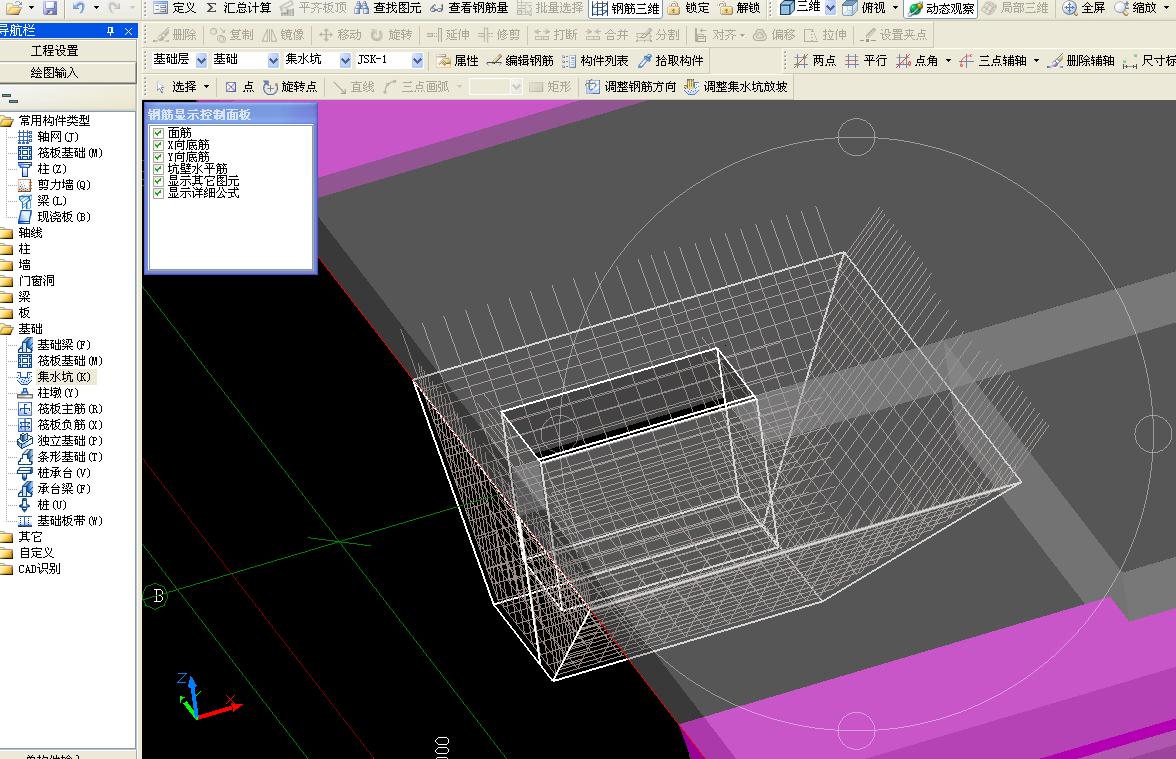Open the 基础层 floor dropdown

click(x=201, y=60)
